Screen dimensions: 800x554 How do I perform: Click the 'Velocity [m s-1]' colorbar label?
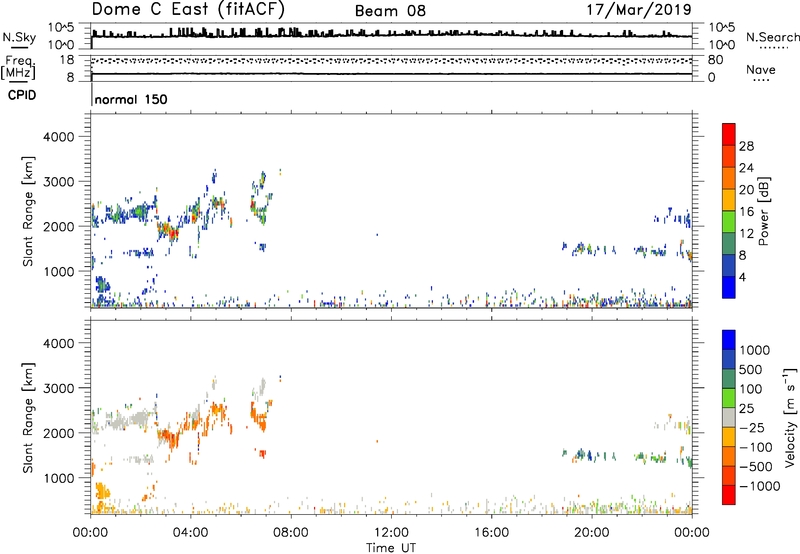(x=790, y=417)
